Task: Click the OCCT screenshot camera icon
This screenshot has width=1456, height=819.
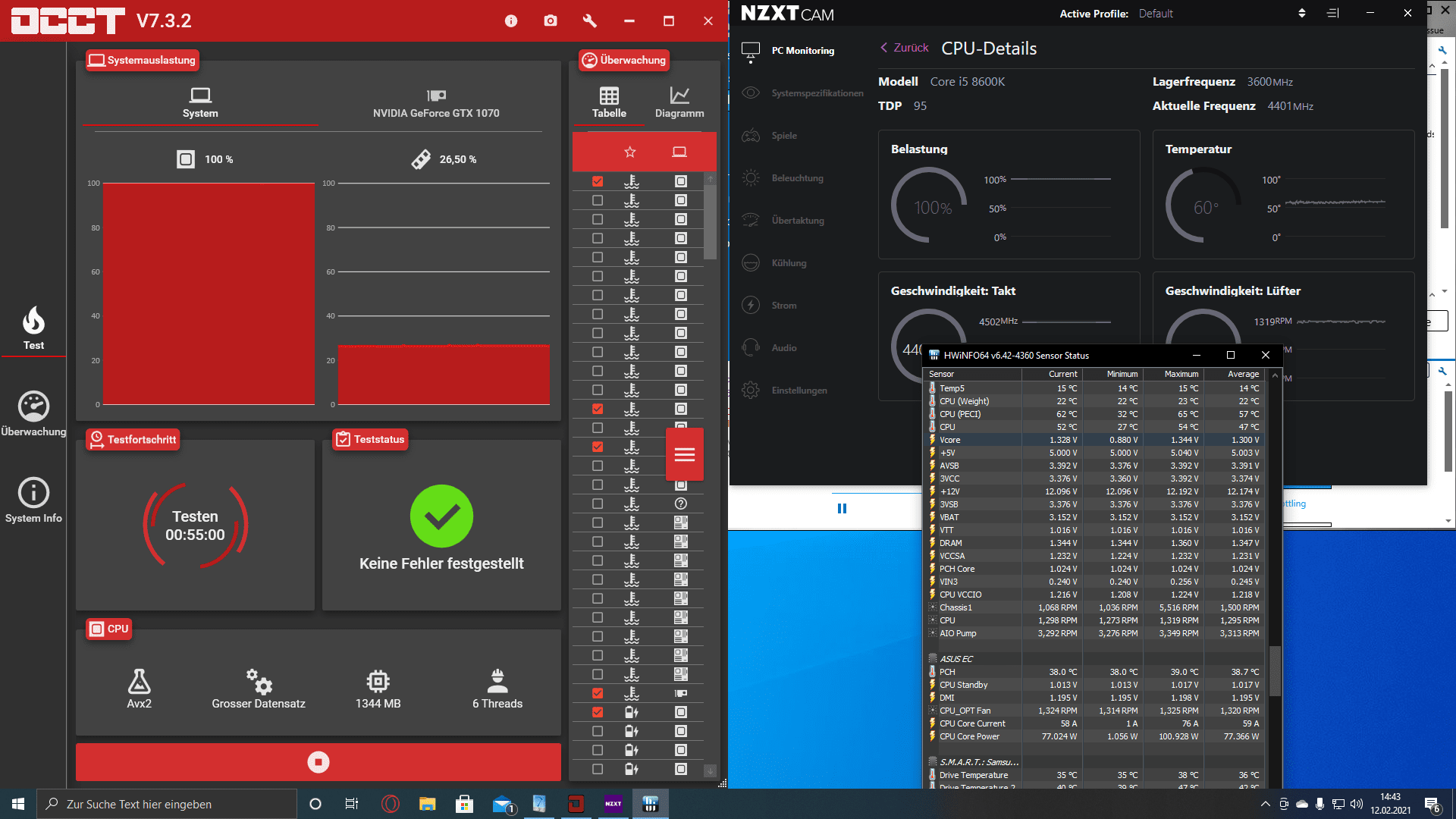Action: point(551,20)
